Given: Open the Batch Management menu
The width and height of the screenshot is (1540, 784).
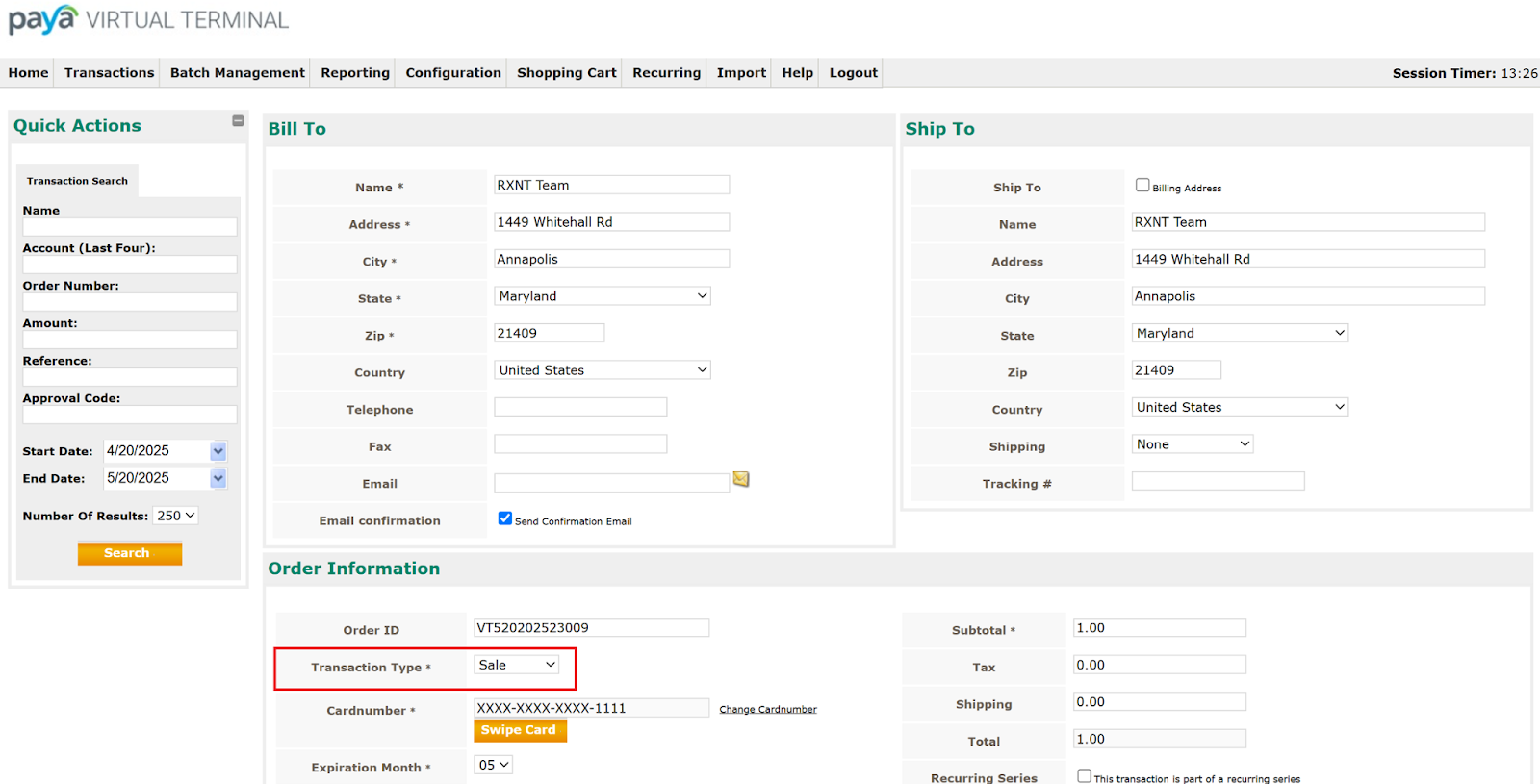Looking at the screenshot, I should (237, 73).
